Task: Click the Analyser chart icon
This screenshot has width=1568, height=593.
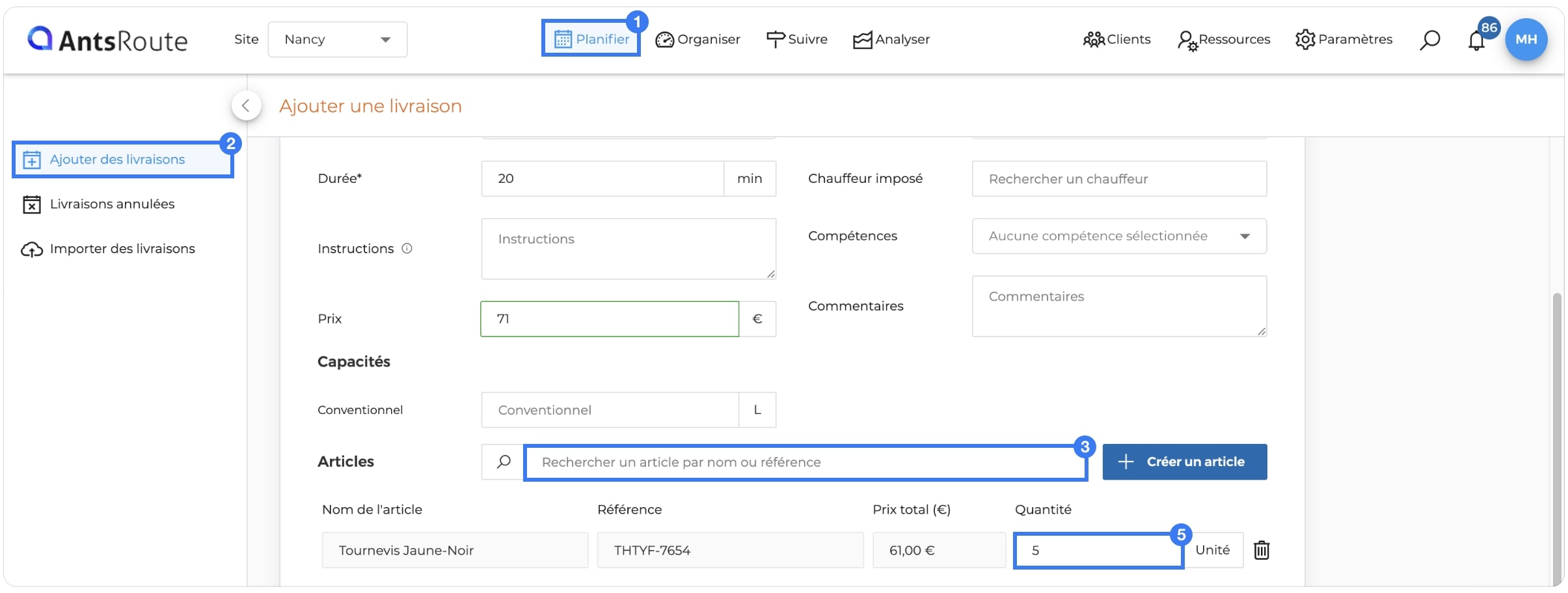Action: [863, 40]
